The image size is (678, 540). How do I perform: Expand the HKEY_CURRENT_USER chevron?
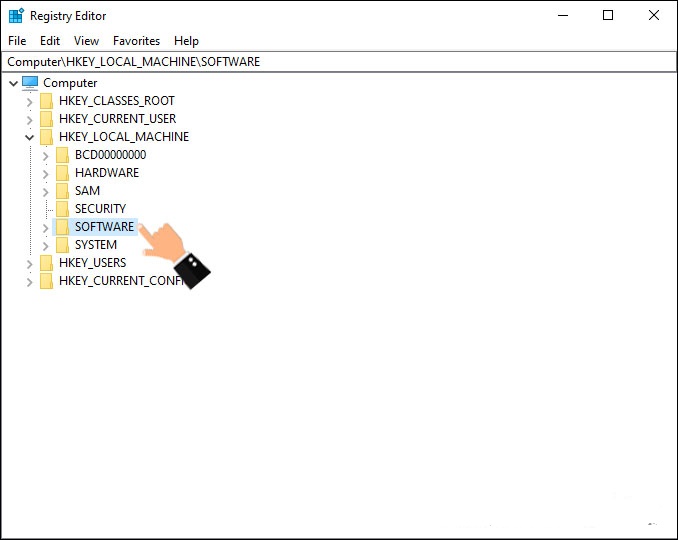[29, 120]
